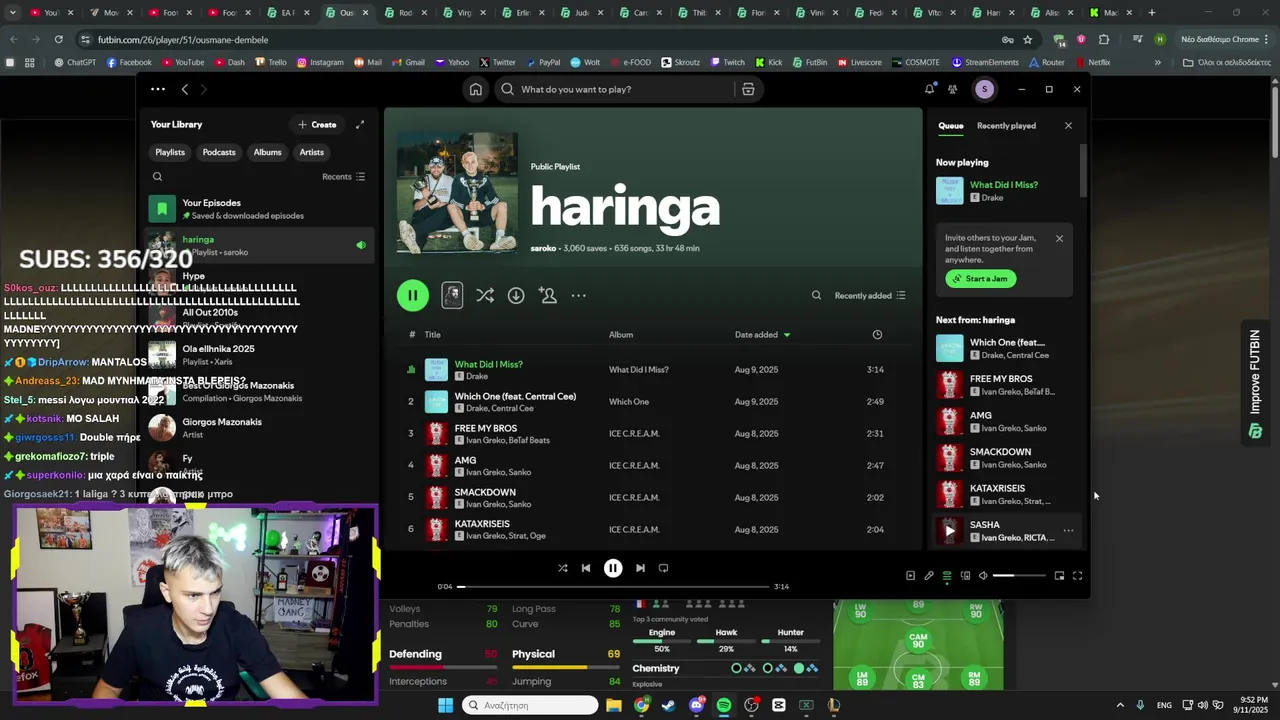Show lyrics with microphone icon
The image size is (1280, 720).
point(929,576)
